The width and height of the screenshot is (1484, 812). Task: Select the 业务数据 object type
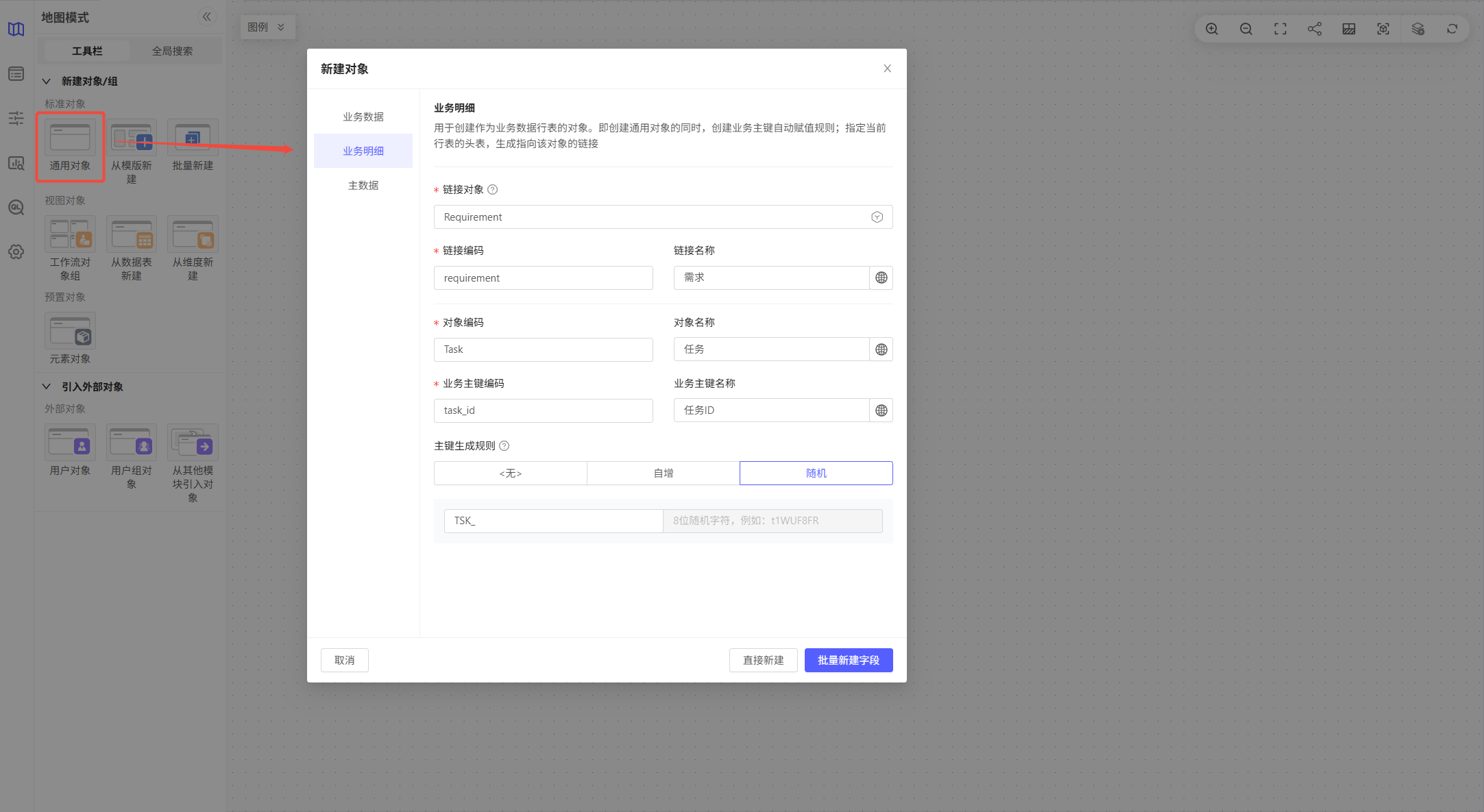pos(363,116)
